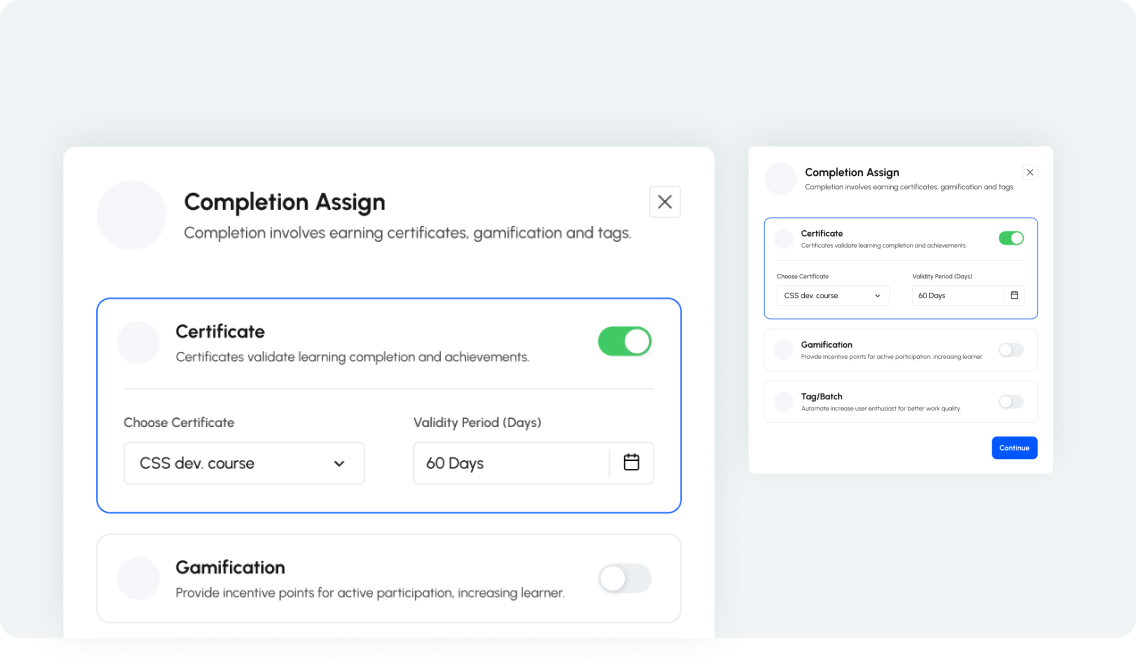Screen dimensions: 1136x668
Task: Select 'Gamification' heading in large dialog
Action: [230, 567]
